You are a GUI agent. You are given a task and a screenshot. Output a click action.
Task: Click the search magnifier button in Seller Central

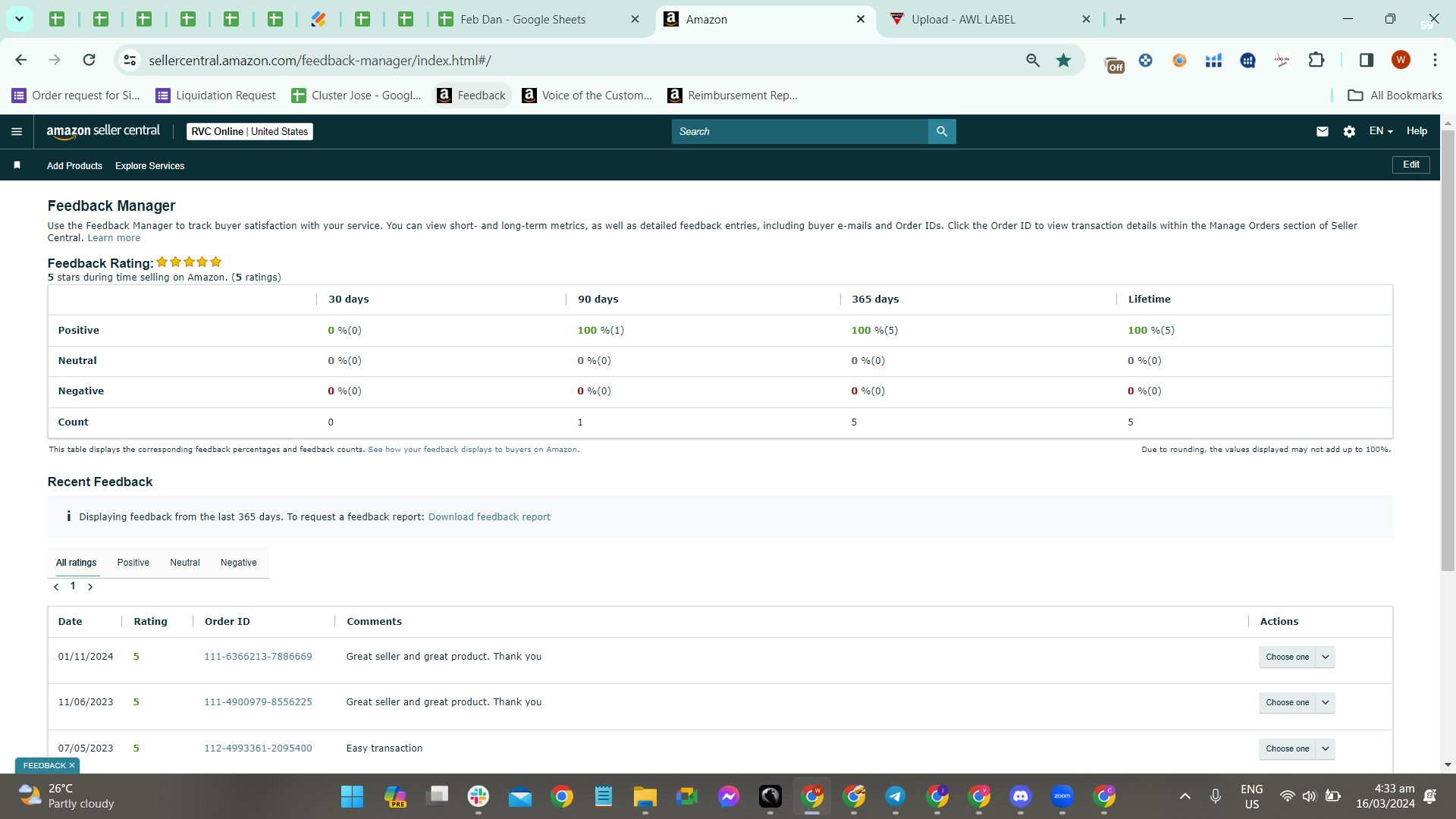click(x=942, y=131)
